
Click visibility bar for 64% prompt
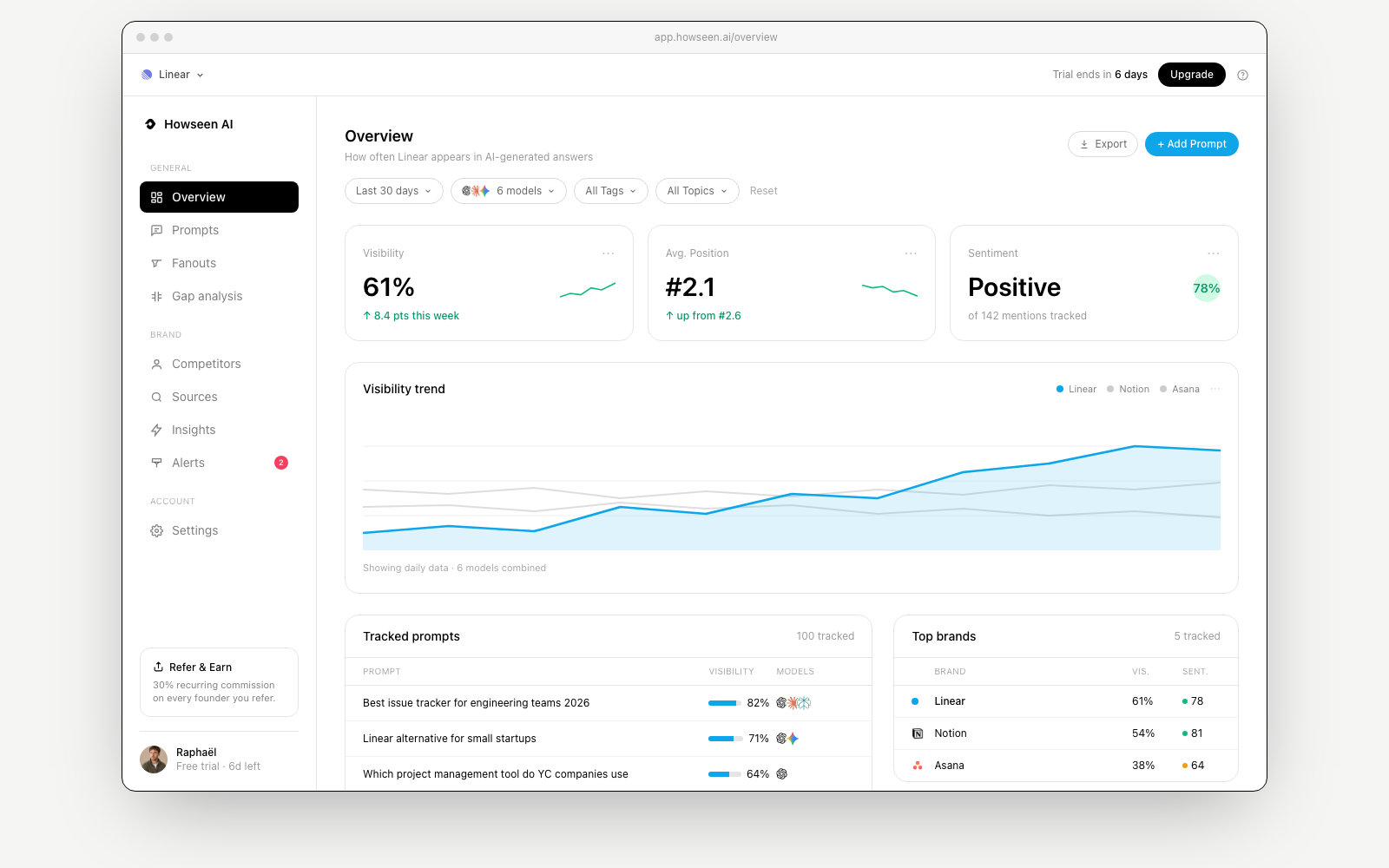point(725,774)
